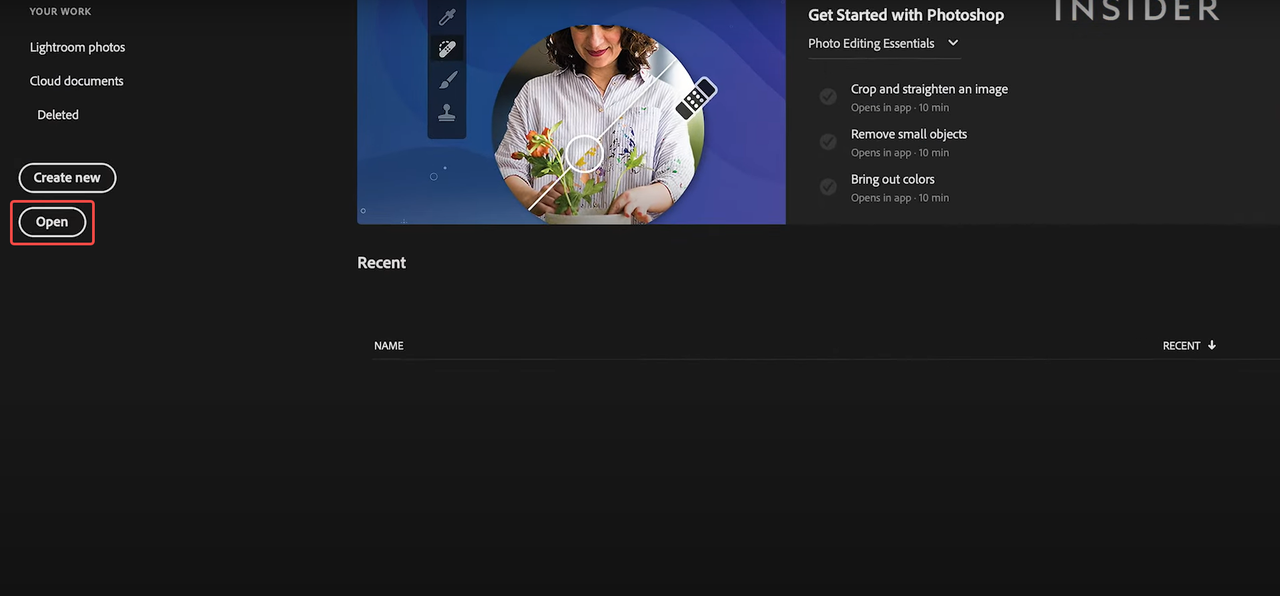Open Lightroom photos in sidebar
Image resolution: width=1280 pixels, height=596 pixels.
pos(77,47)
